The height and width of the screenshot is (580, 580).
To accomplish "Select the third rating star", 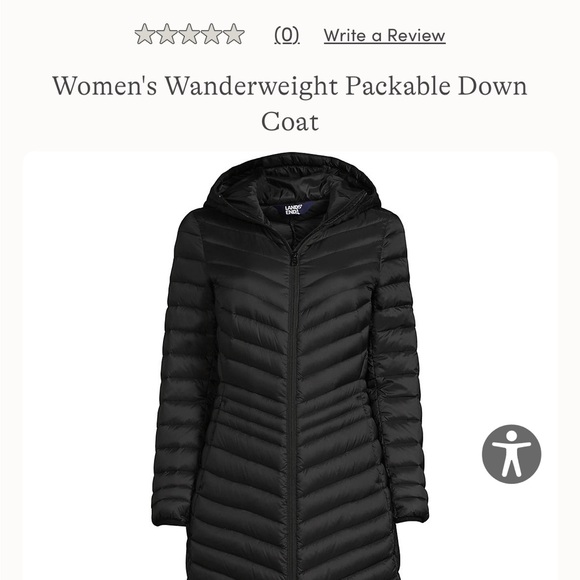I will tap(189, 34).
